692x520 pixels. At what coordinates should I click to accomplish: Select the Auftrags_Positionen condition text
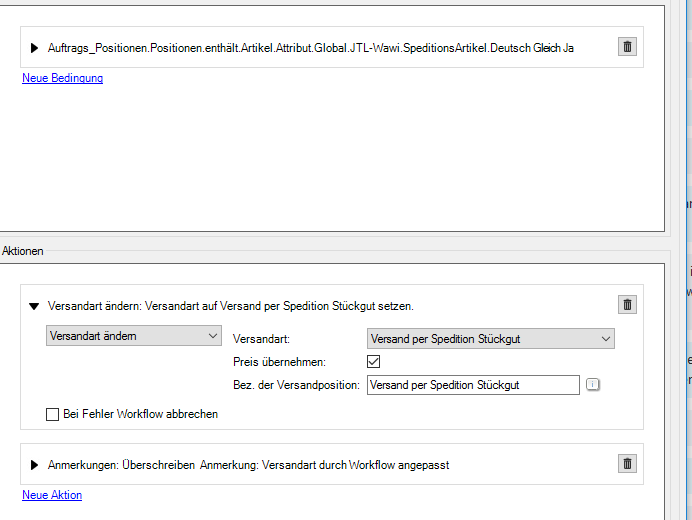tap(310, 48)
